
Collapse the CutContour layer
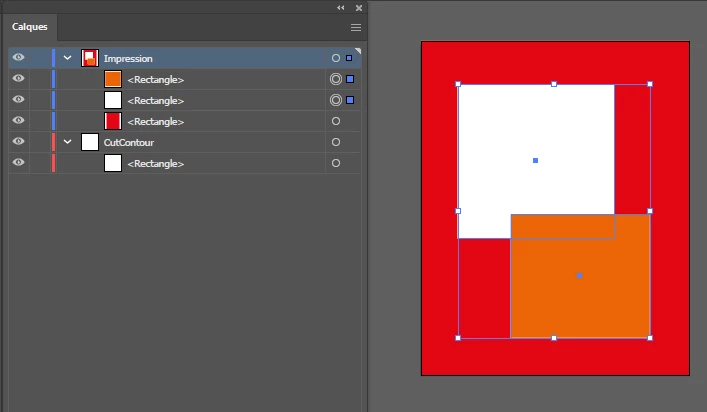(67, 142)
